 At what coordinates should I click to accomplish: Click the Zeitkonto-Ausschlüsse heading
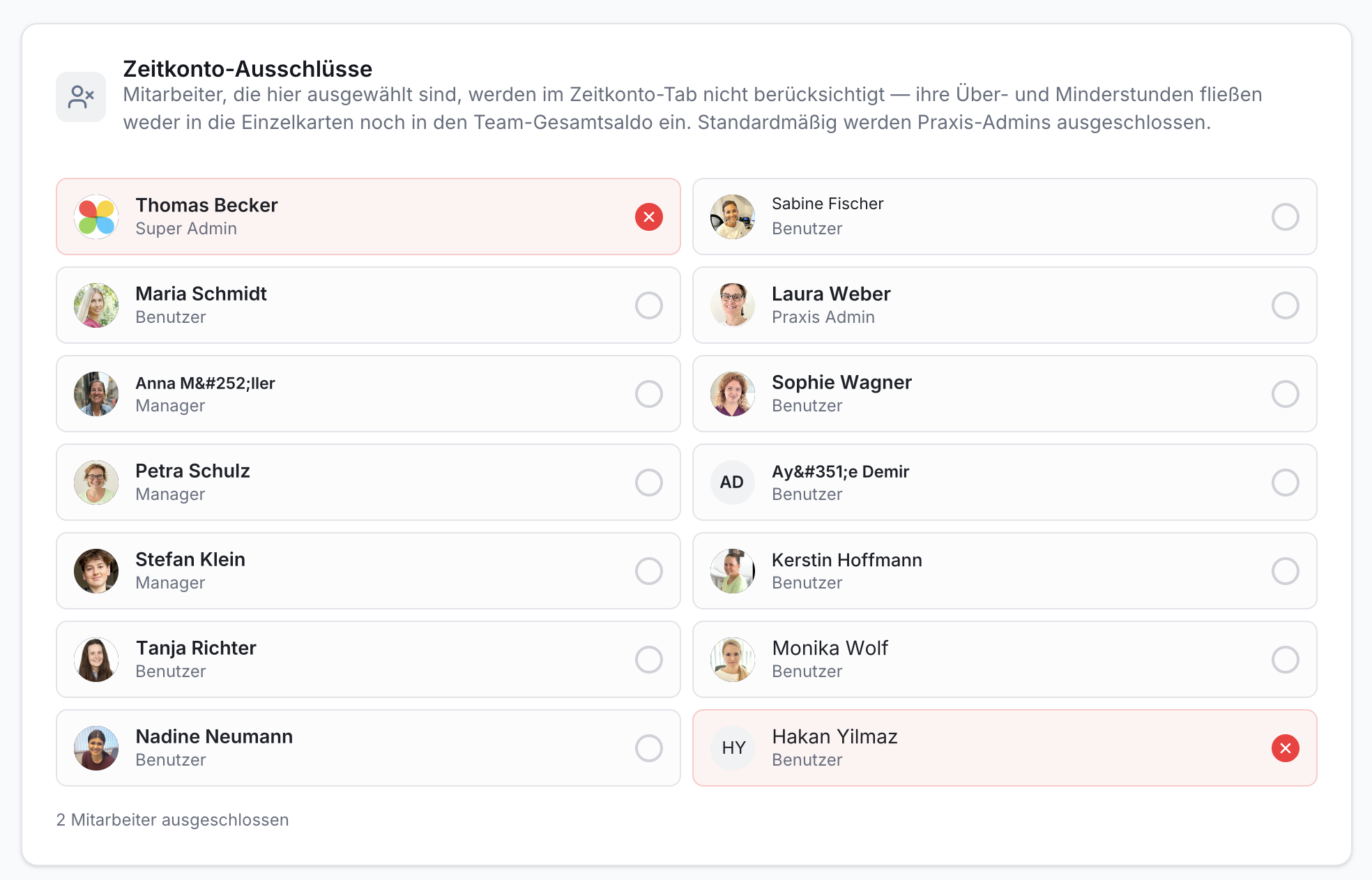click(247, 69)
